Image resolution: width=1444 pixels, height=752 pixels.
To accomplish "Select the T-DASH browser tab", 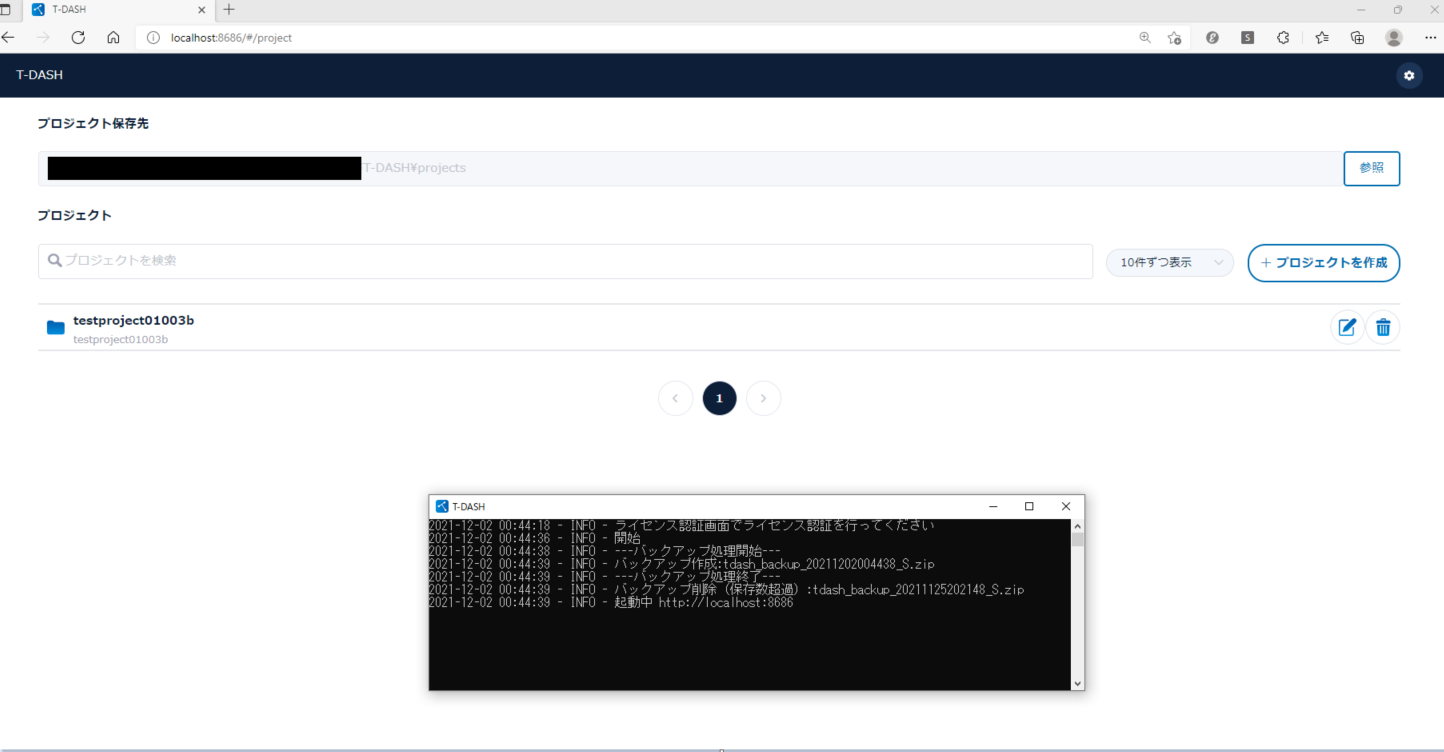I will pos(120,10).
